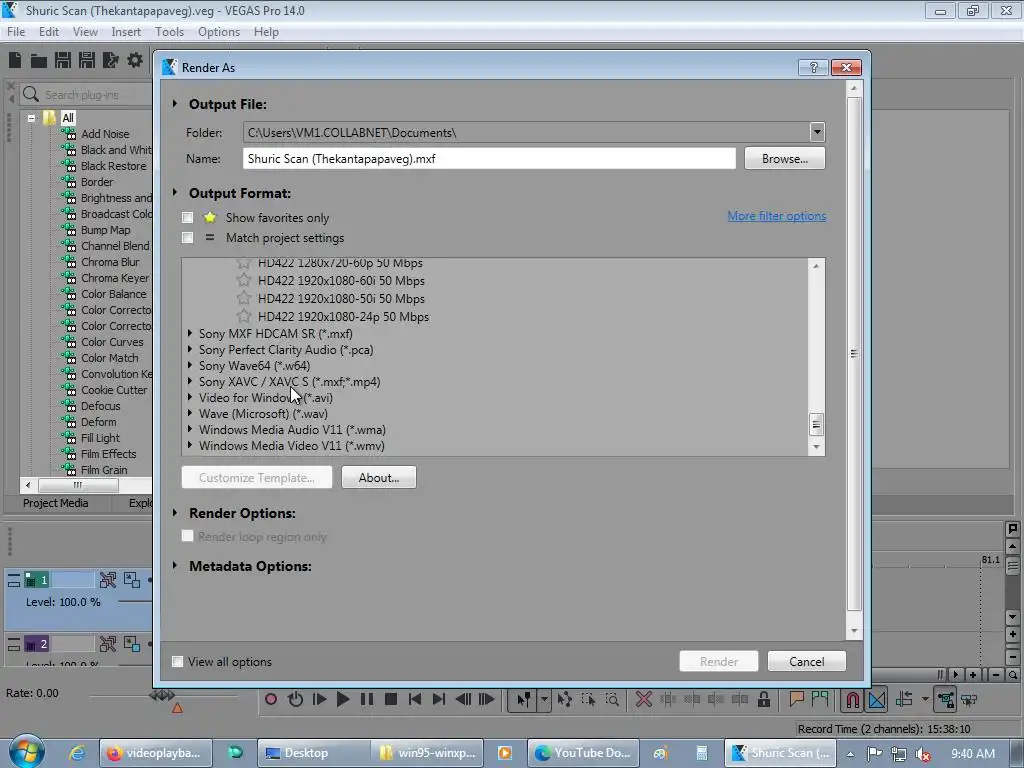Open the File menu

(16, 32)
